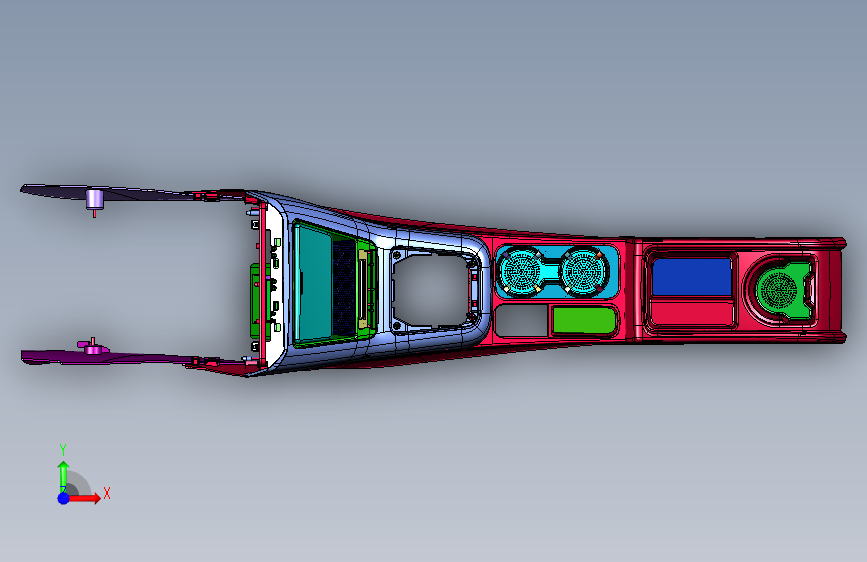Select the green connector module at console front
The width and height of the screenshot is (867, 562).
[259, 300]
